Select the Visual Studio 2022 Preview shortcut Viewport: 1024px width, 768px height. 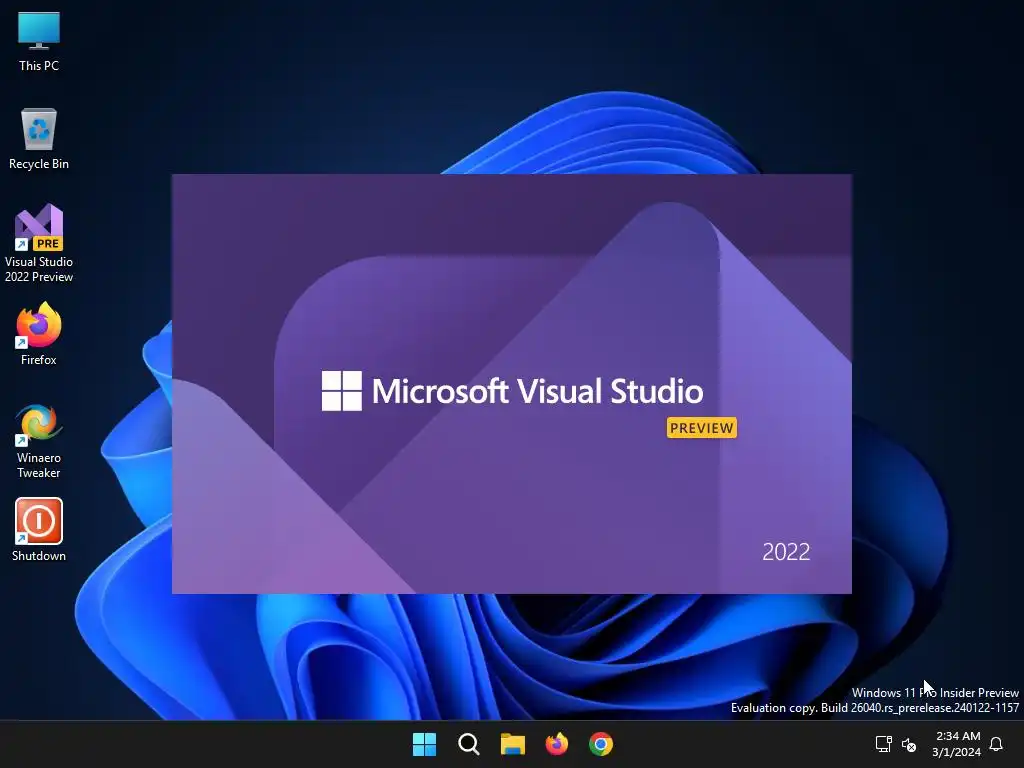[x=39, y=243]
